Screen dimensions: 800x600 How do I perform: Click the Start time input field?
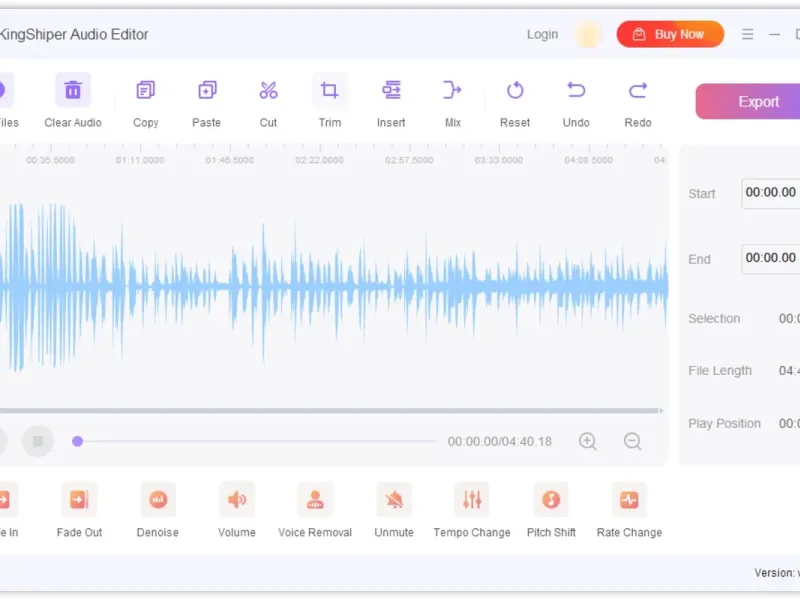point(771,193)
